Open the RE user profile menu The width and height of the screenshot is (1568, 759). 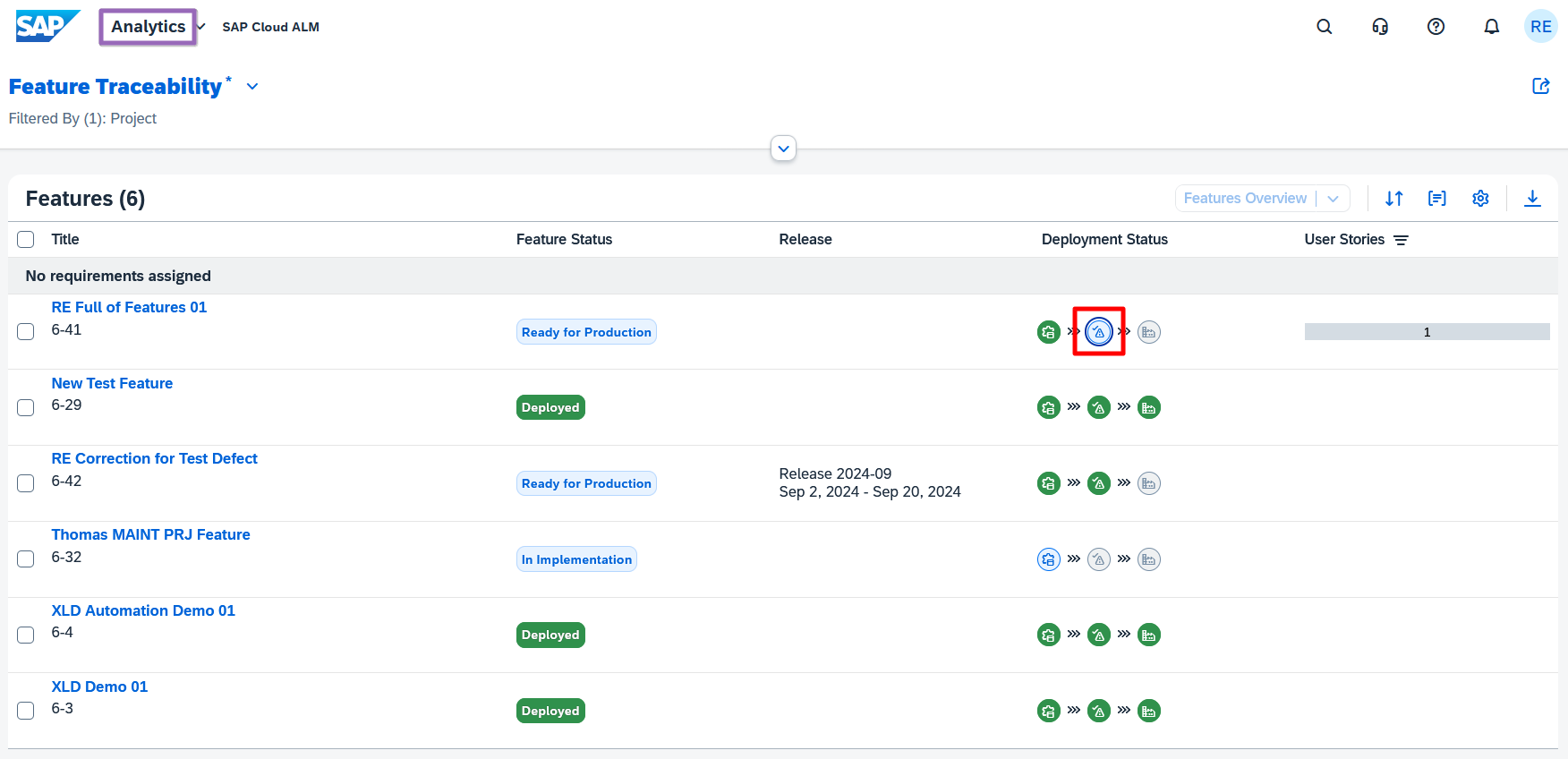[1540, 27]
